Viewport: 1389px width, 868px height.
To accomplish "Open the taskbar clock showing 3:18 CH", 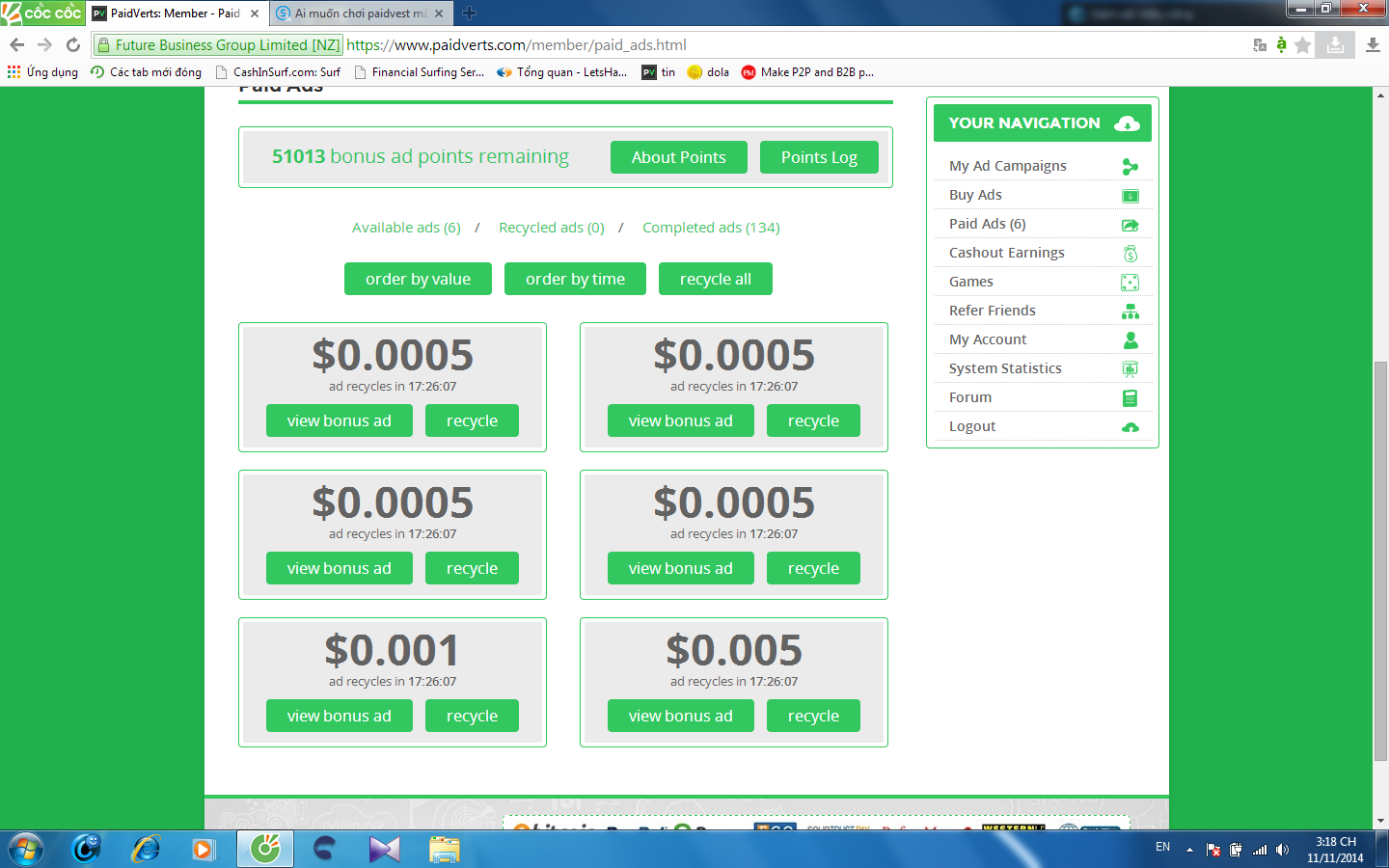I will pyautogui.click(x=1336, y=850).
